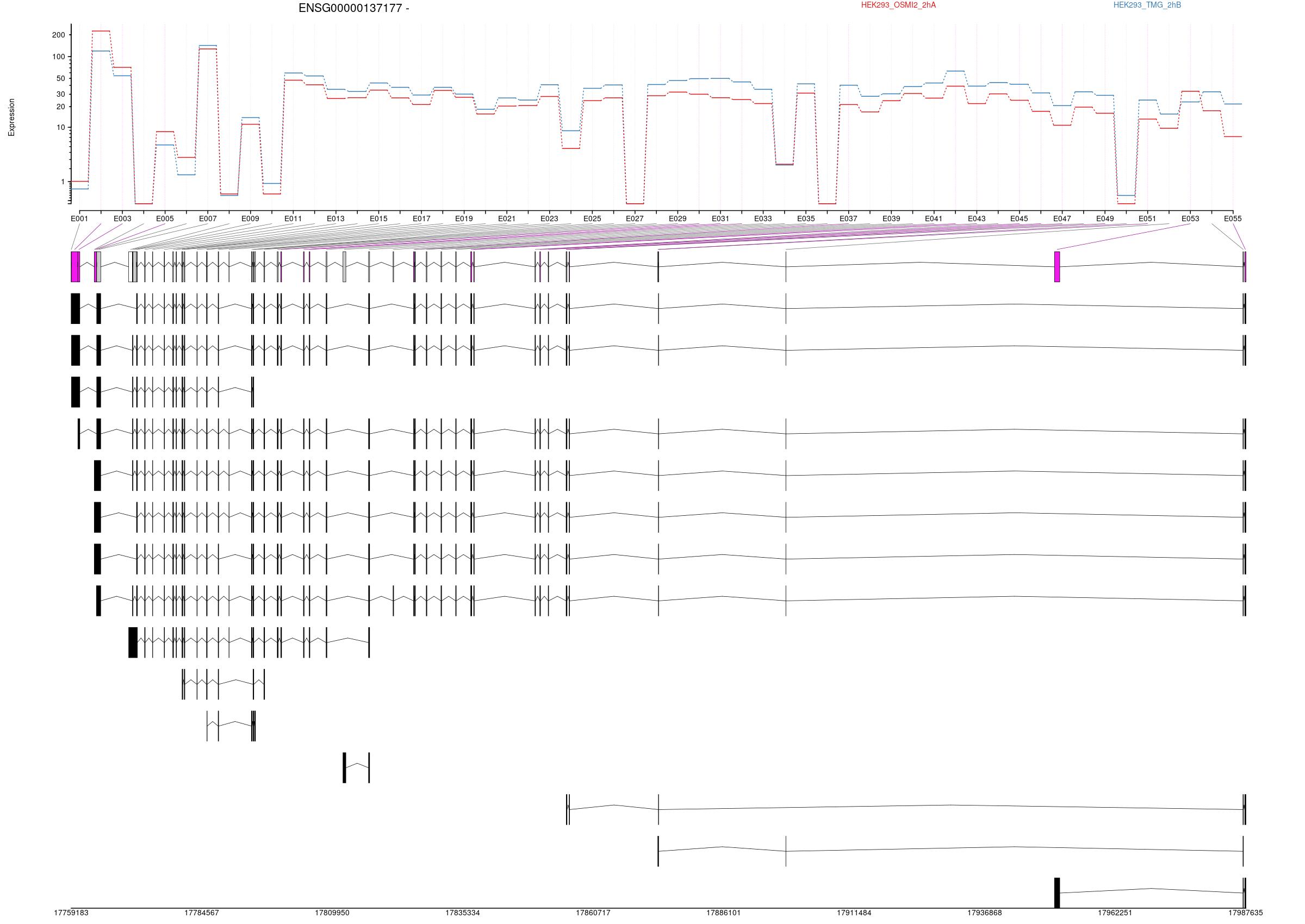Click exon label E019
This screenshot has height=924, width=1305.
464,218
